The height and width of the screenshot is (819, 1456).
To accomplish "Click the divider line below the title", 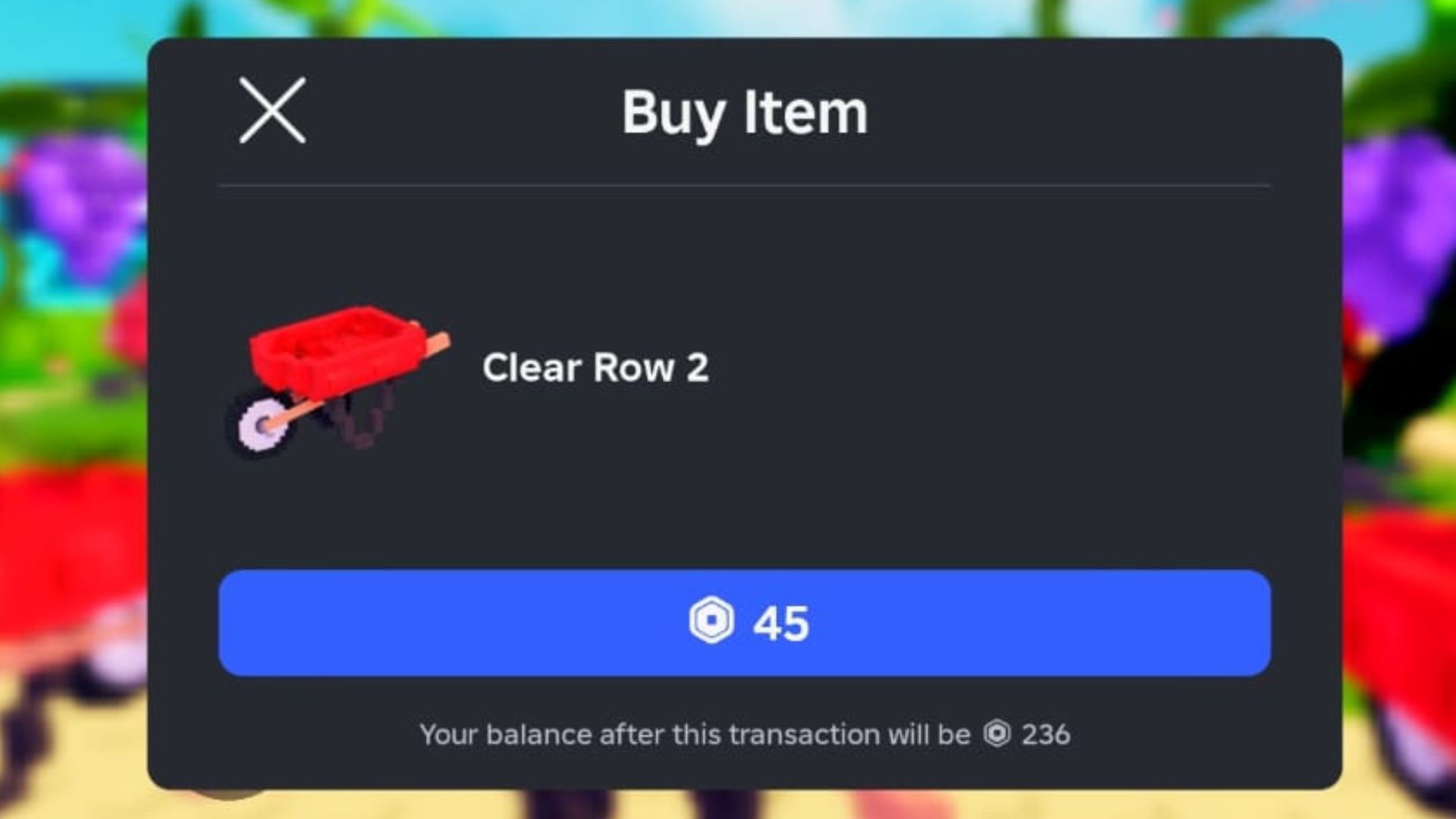I will (745, 185).
